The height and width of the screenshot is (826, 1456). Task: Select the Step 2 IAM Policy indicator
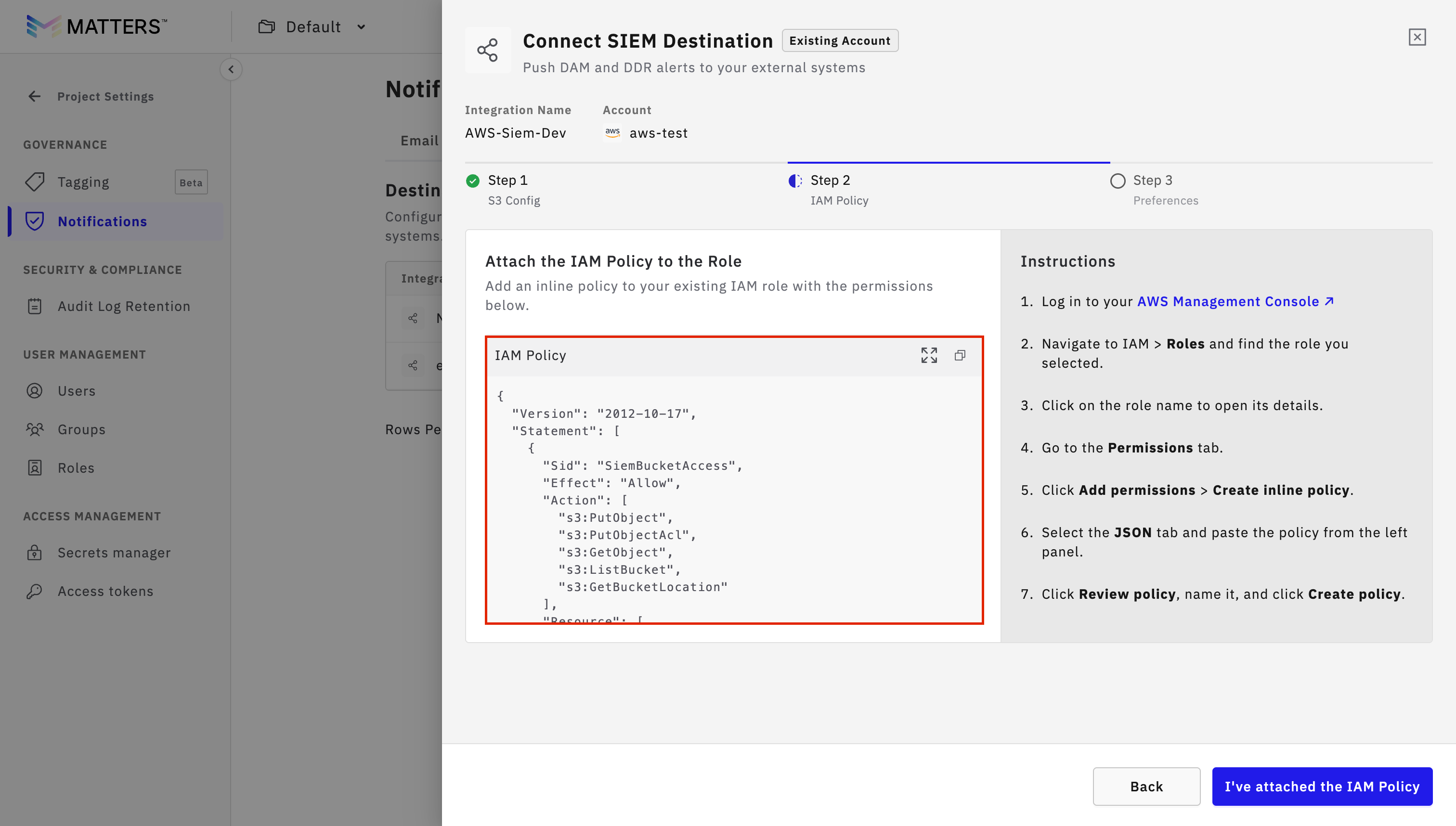coord(795,181)
